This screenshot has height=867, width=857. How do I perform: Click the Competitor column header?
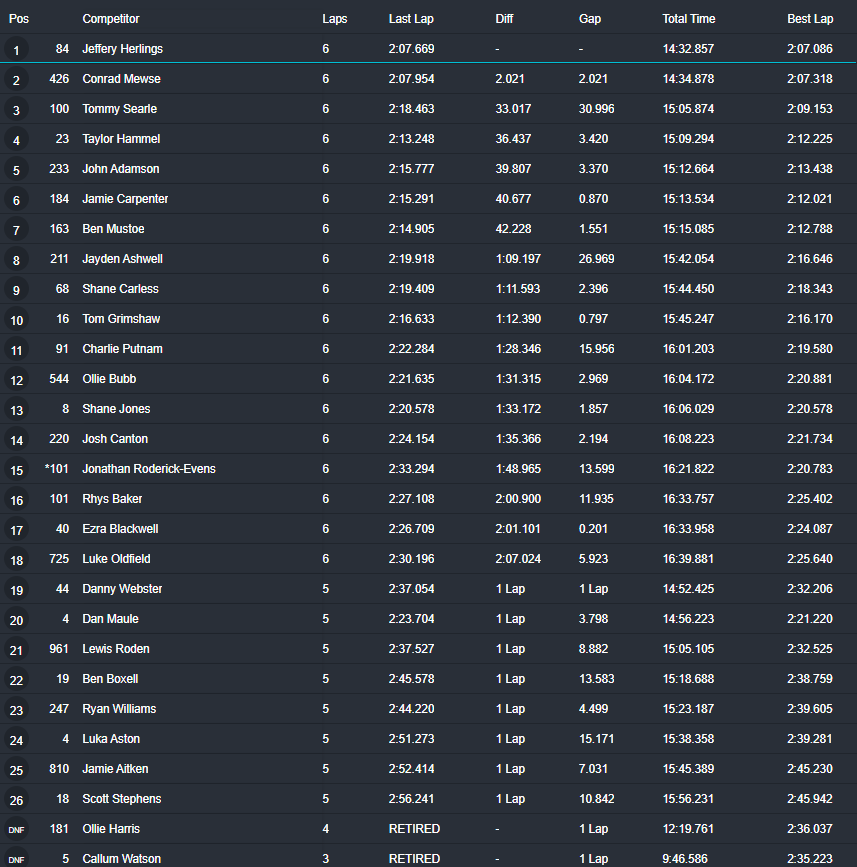[x=111, y=19]
